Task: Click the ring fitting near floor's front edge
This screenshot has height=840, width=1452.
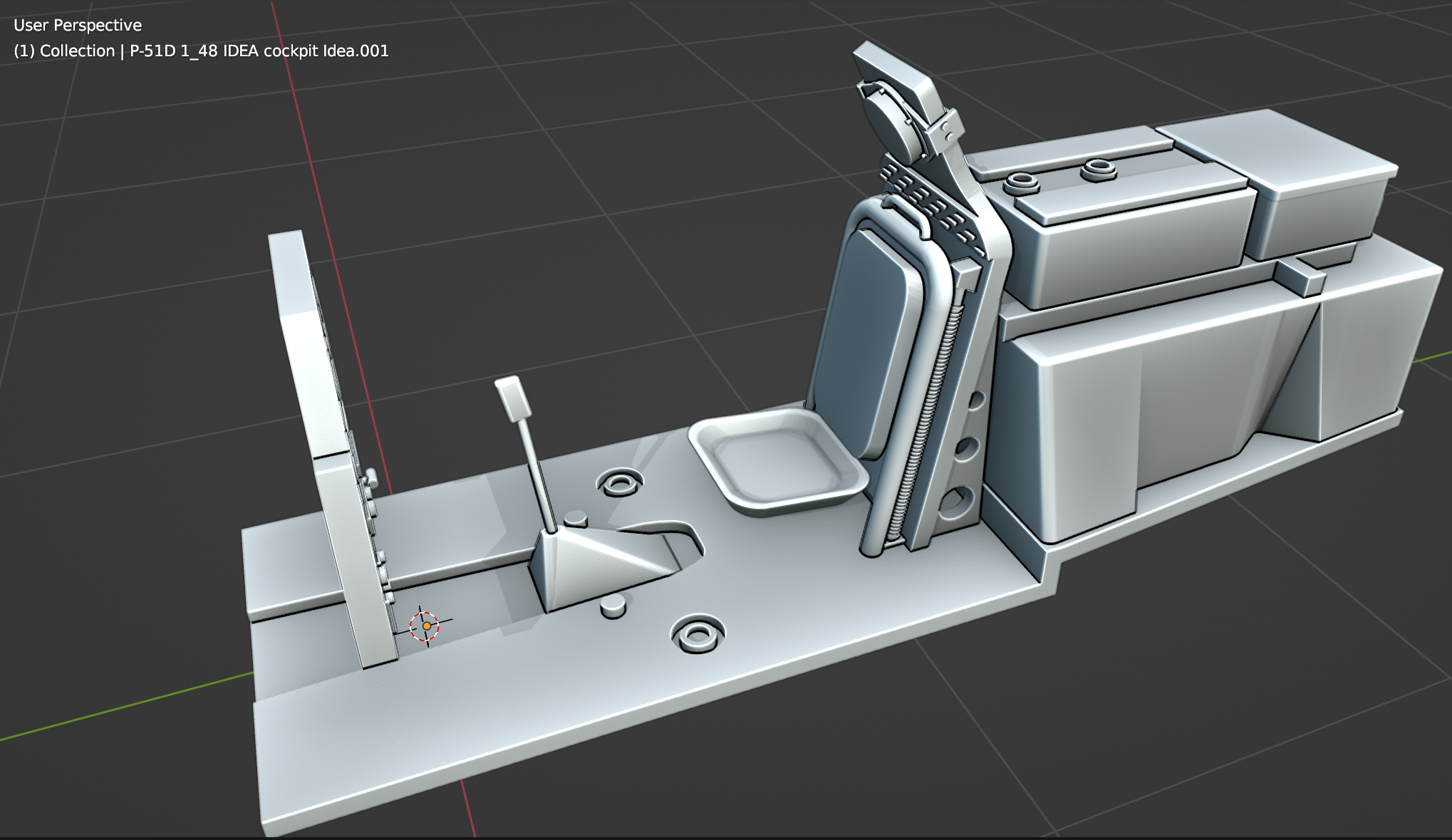Action: click(x=698, y=634)
